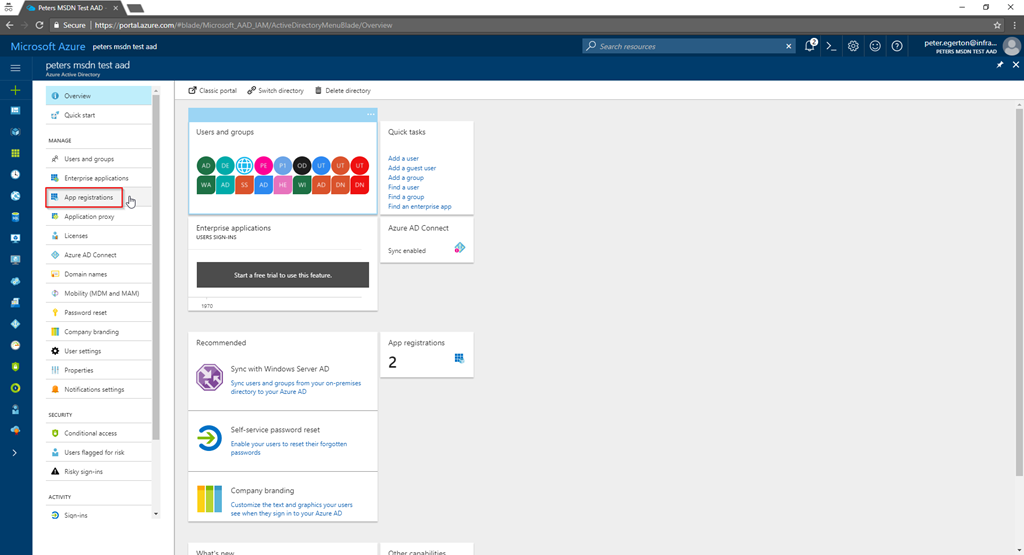Pin the blade with the pin icon
Screen dimensions: 1024x555
pos(1000,65)
